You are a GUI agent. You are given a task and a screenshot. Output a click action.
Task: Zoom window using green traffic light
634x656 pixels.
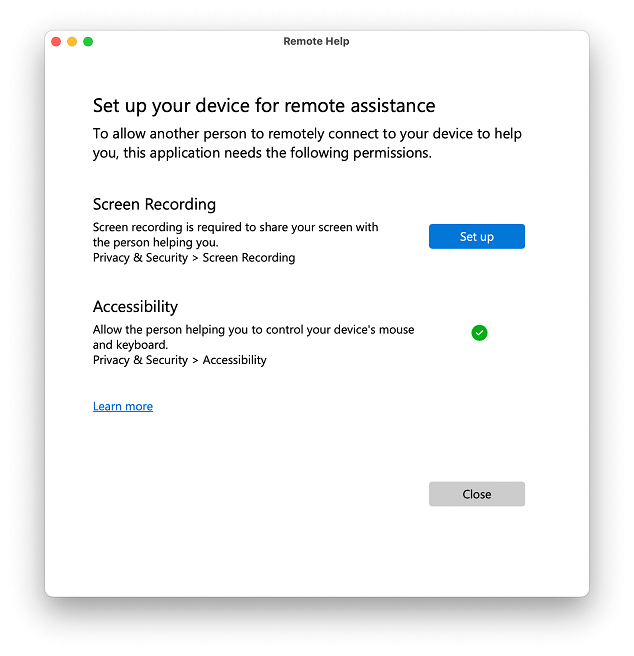tap(88, 42)
